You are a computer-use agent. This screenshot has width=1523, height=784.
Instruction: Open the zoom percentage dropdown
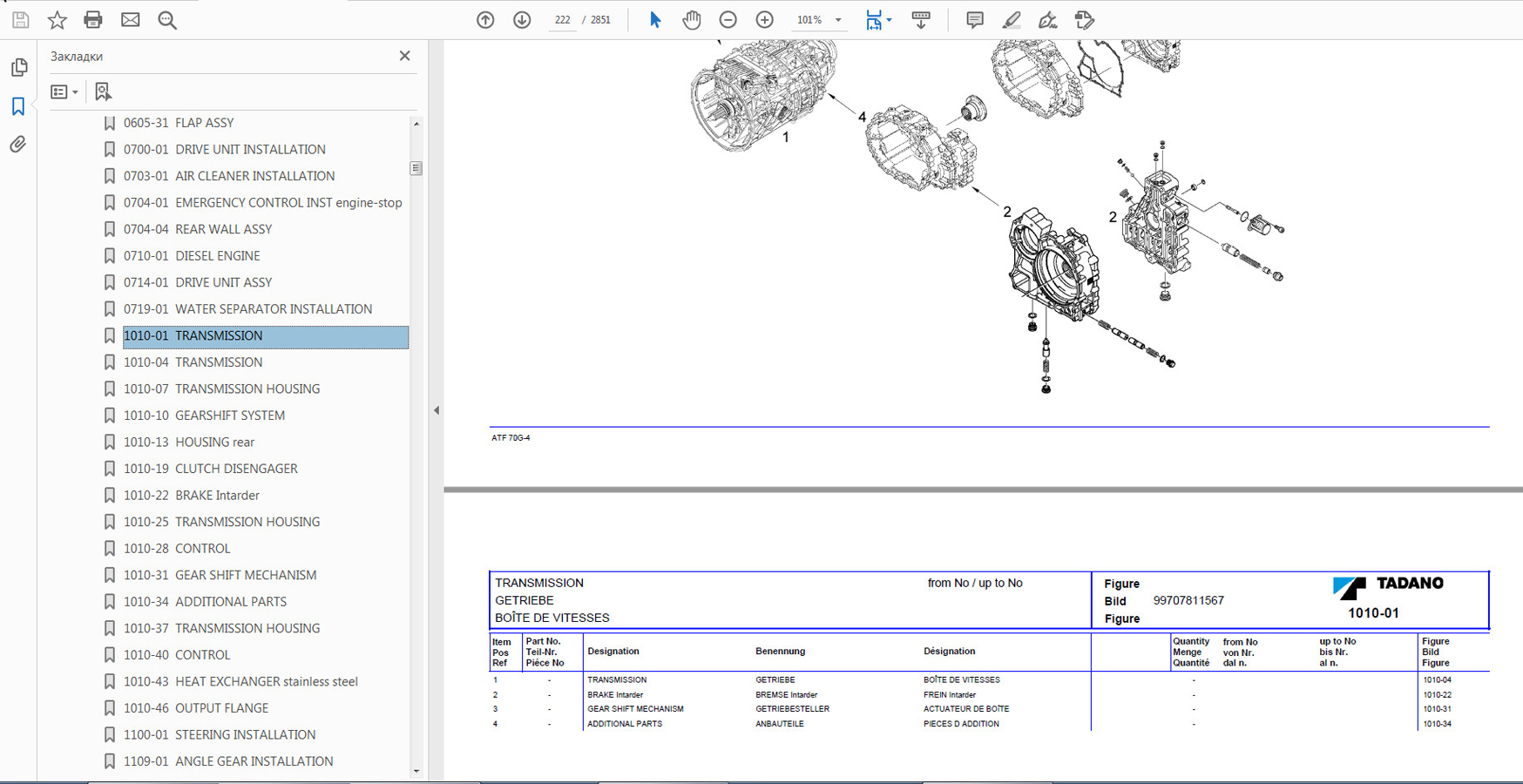pos(838,20)
